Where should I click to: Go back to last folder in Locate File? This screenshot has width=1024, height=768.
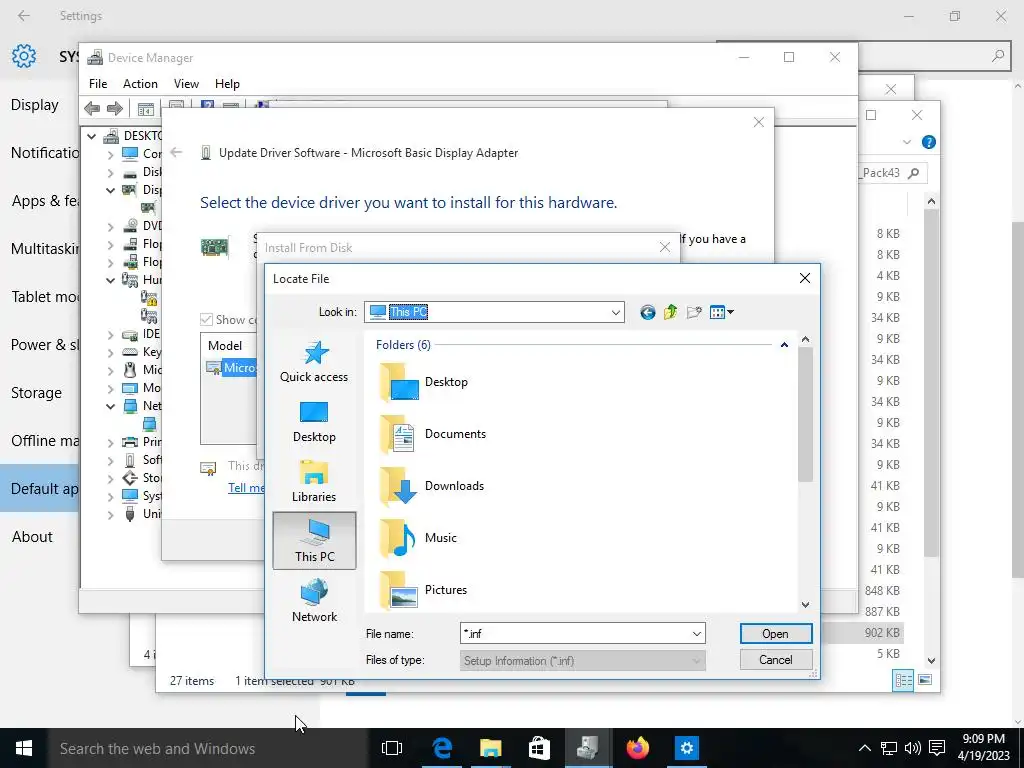[647, 312]
